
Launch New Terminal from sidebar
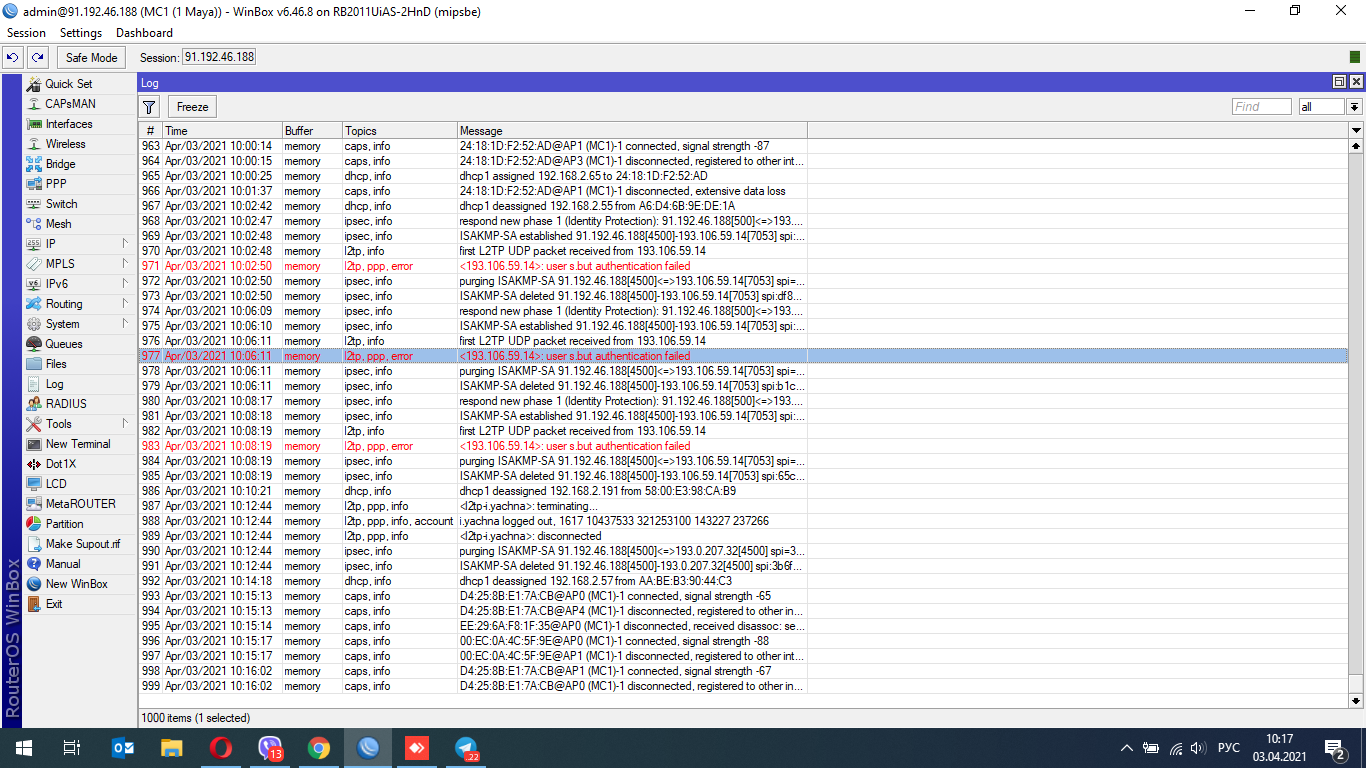click(x=68, y=444)
